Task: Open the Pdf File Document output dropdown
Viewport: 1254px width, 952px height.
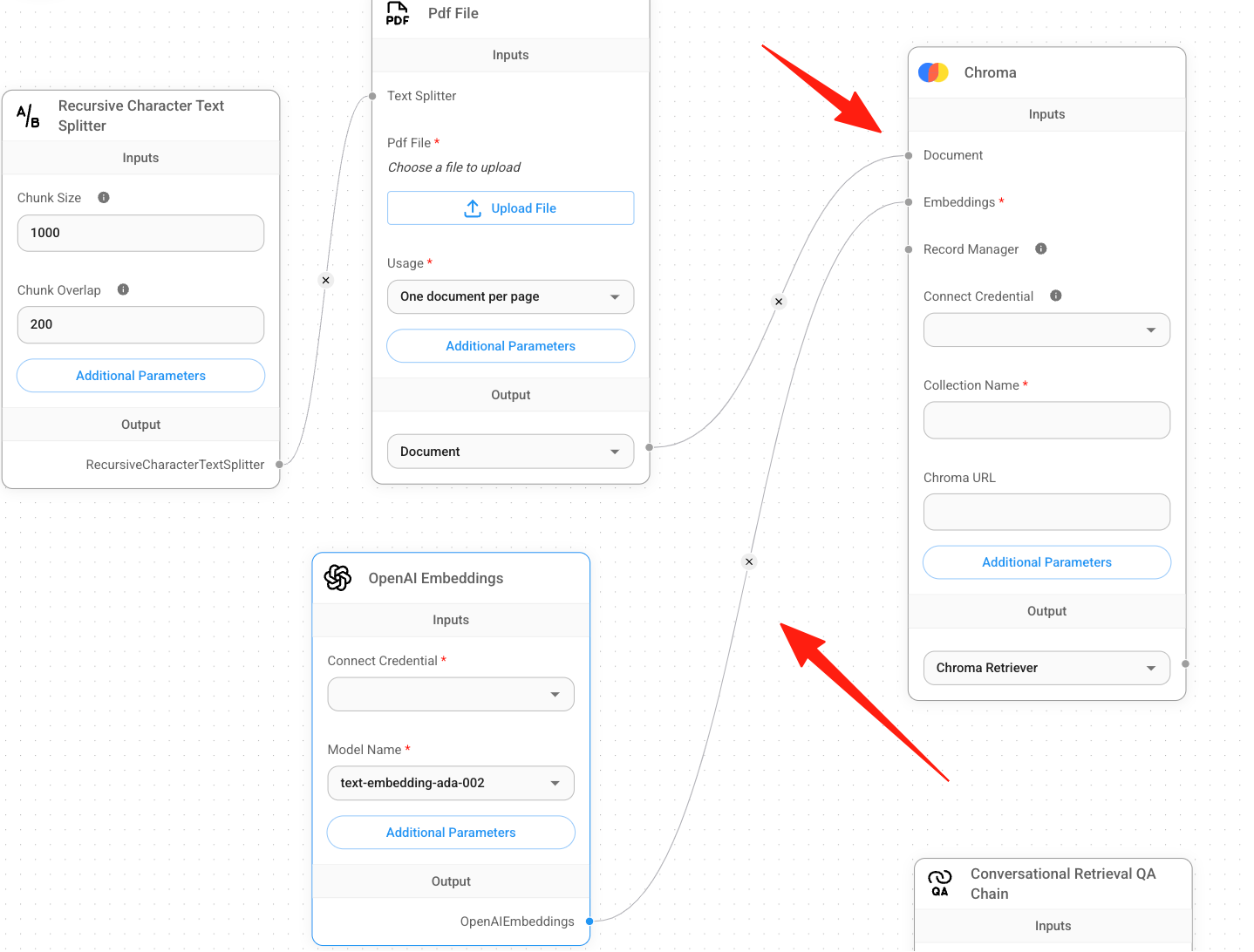Action: click(510, 452)
